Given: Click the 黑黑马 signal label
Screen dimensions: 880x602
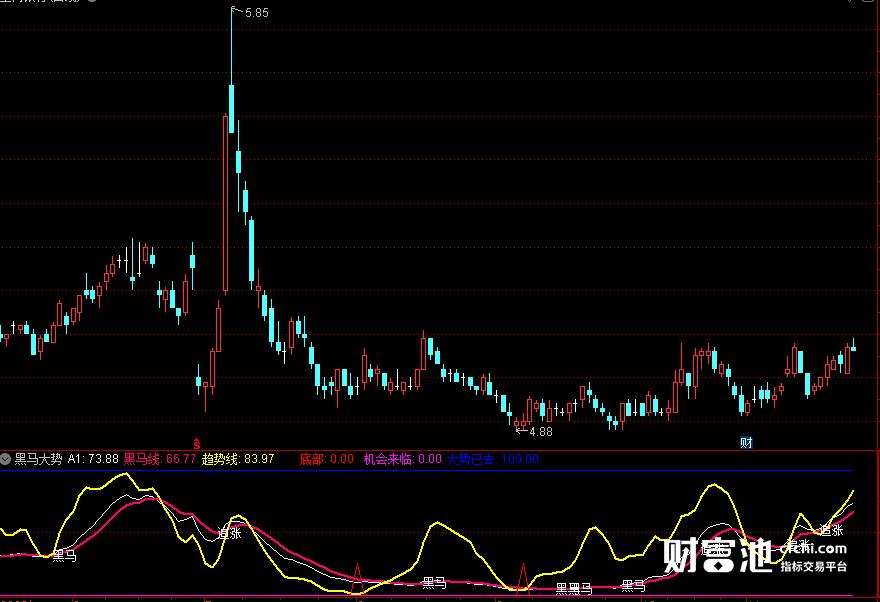Looking at the screenshot, I should [574, 589].
